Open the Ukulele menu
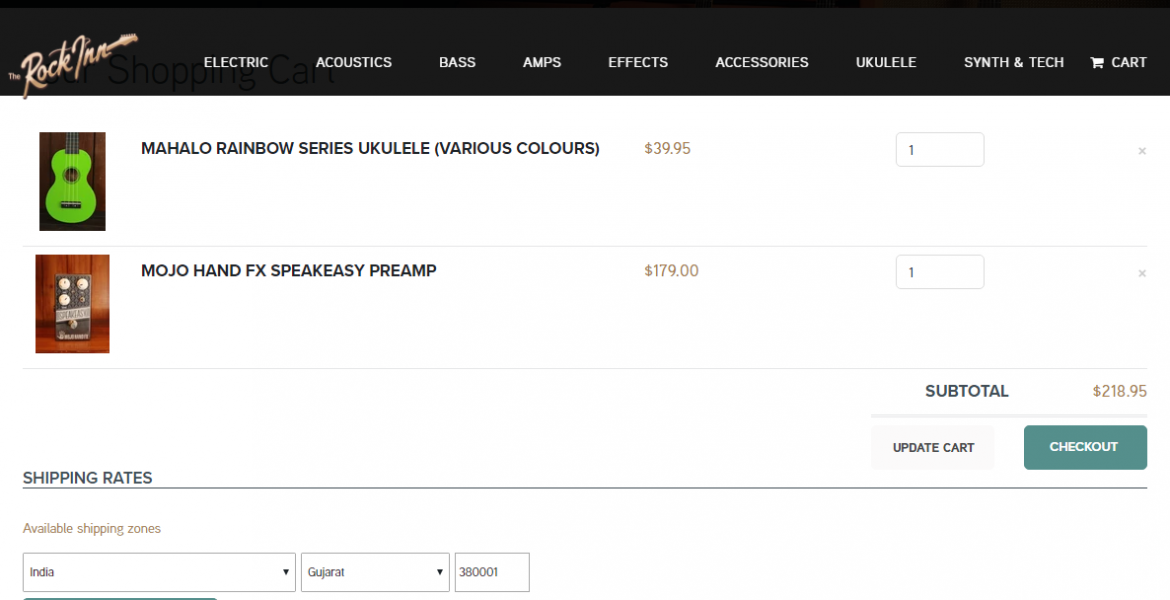1170x600 pixels. click(886, 62)
